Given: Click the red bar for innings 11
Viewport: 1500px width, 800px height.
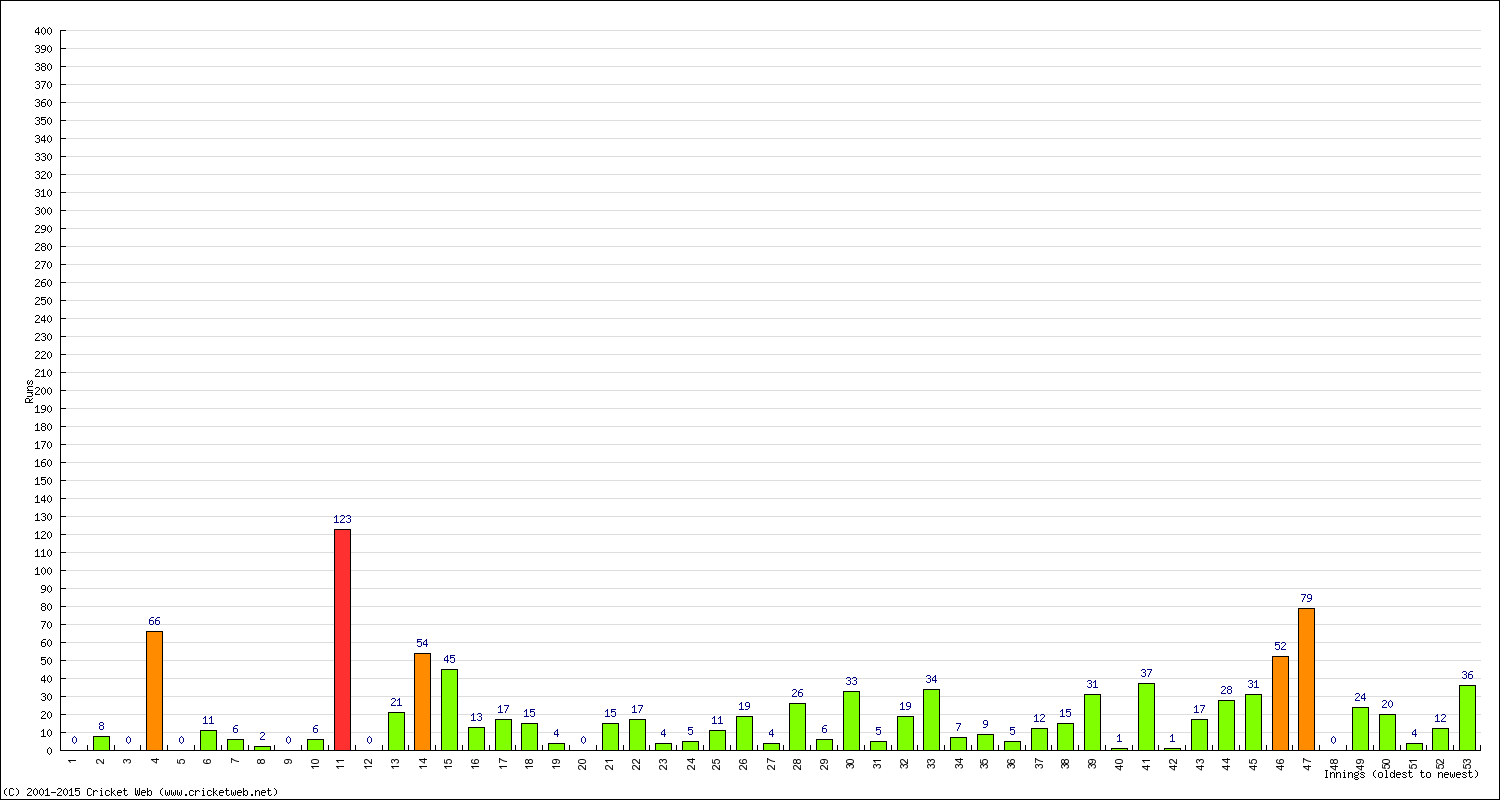Looking at the screenshot, I should (342, 639).
